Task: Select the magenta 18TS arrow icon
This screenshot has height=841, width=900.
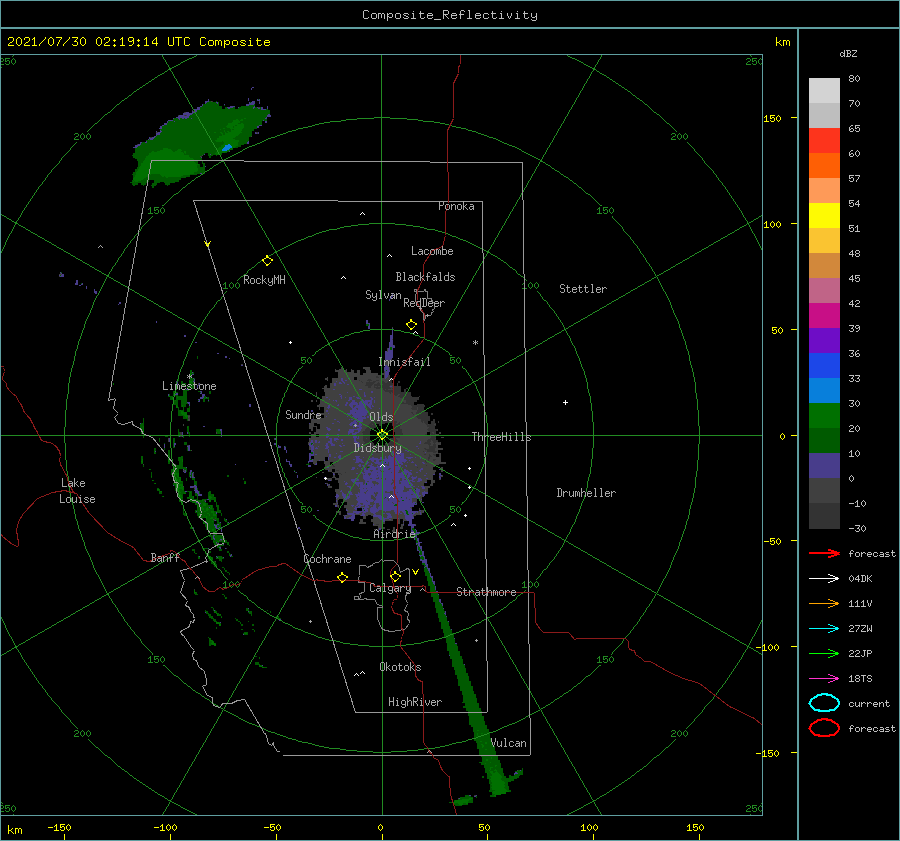Action: (x=824, y=679)
